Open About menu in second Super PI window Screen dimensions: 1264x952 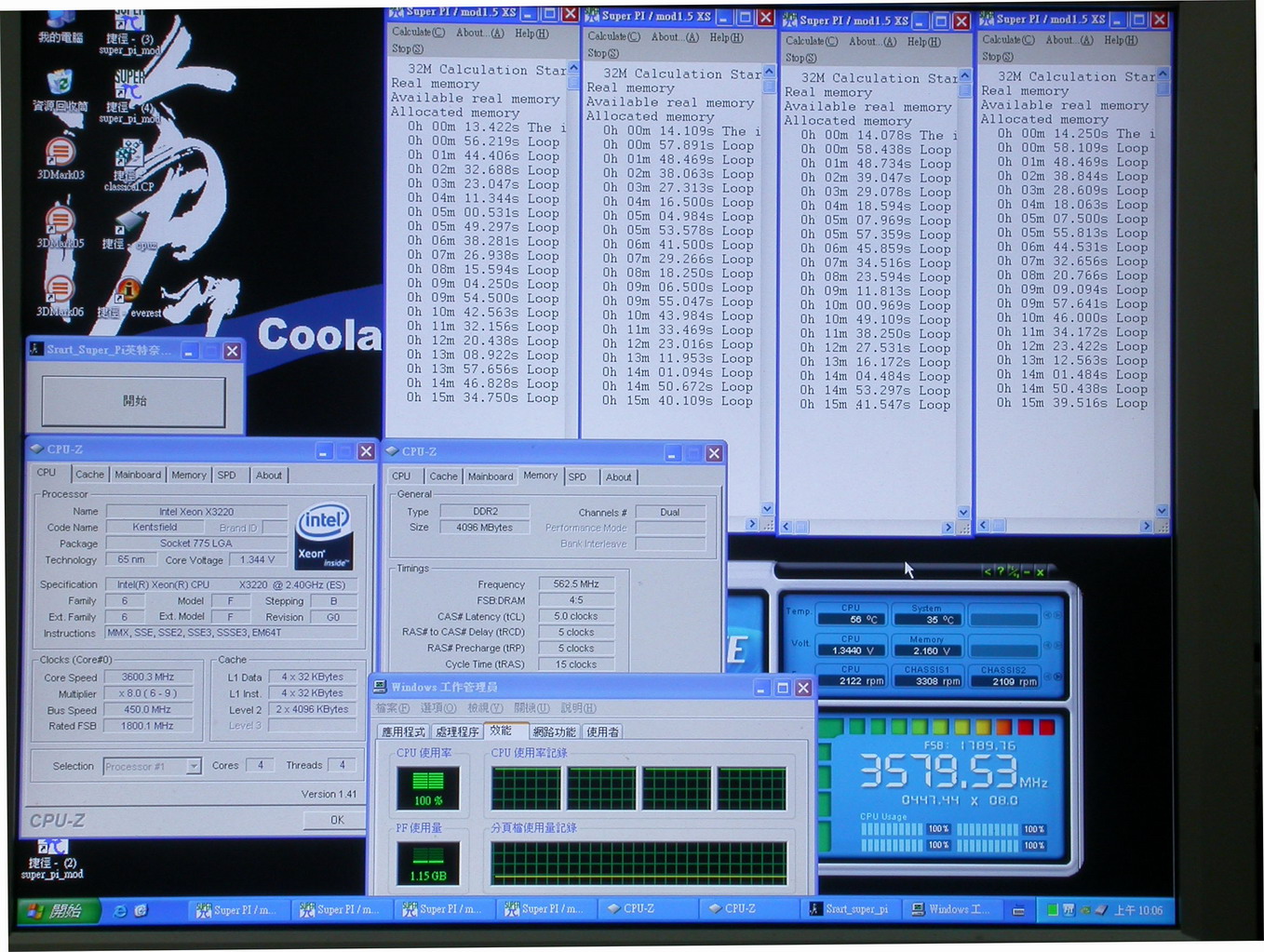click(675, 37)
